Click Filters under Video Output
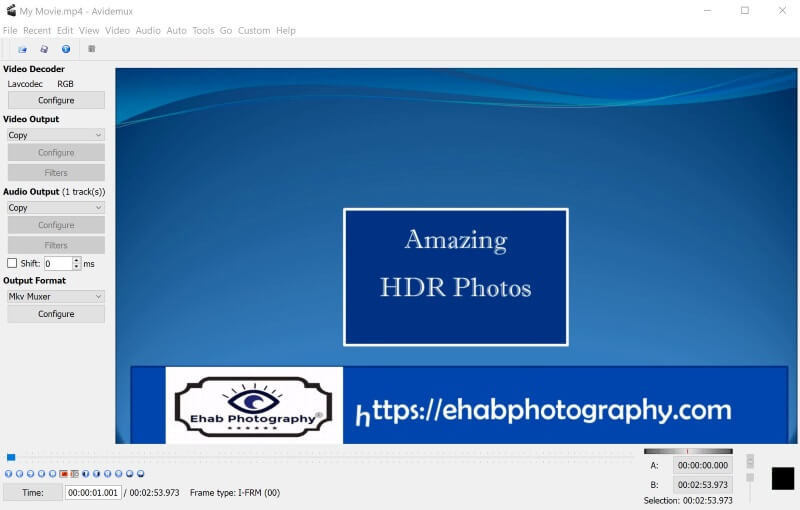800x510 pixels. [56, 173]
